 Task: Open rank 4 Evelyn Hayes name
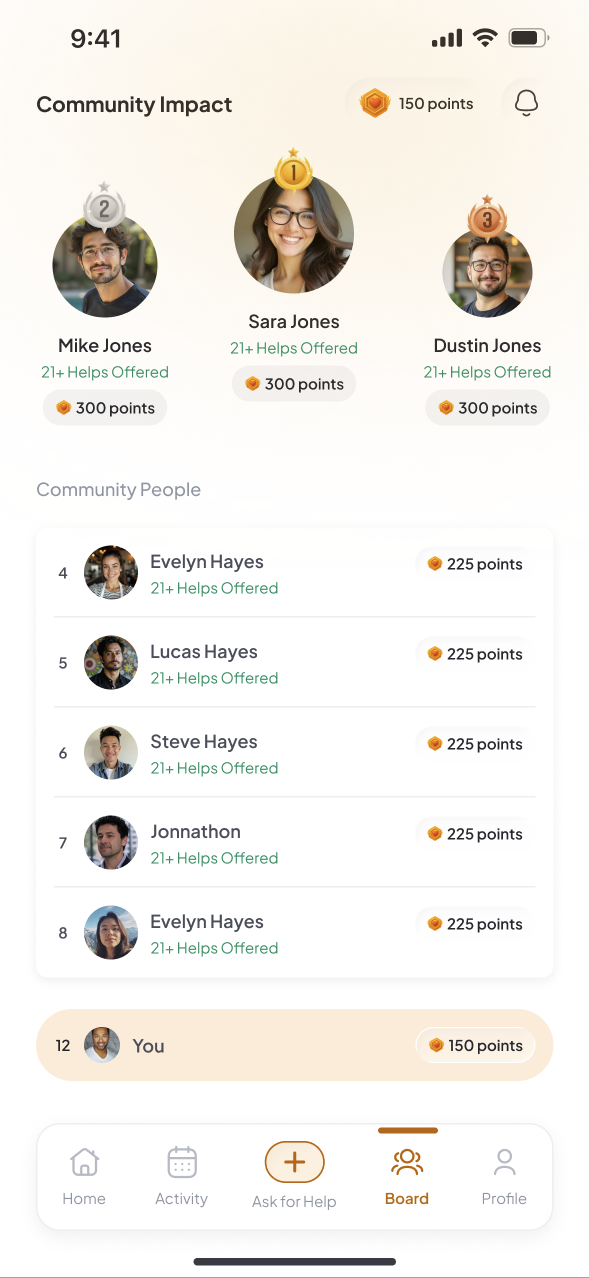207,562
